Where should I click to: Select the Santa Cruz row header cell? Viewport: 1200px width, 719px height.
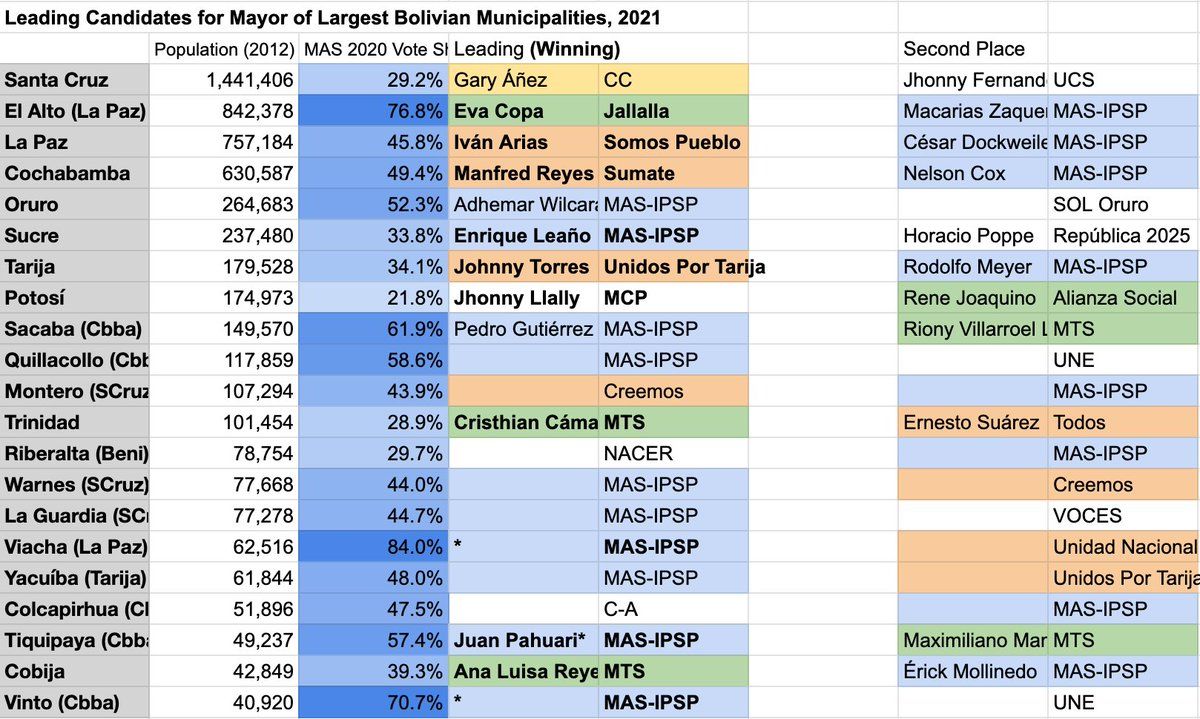(x=75, y=80)
